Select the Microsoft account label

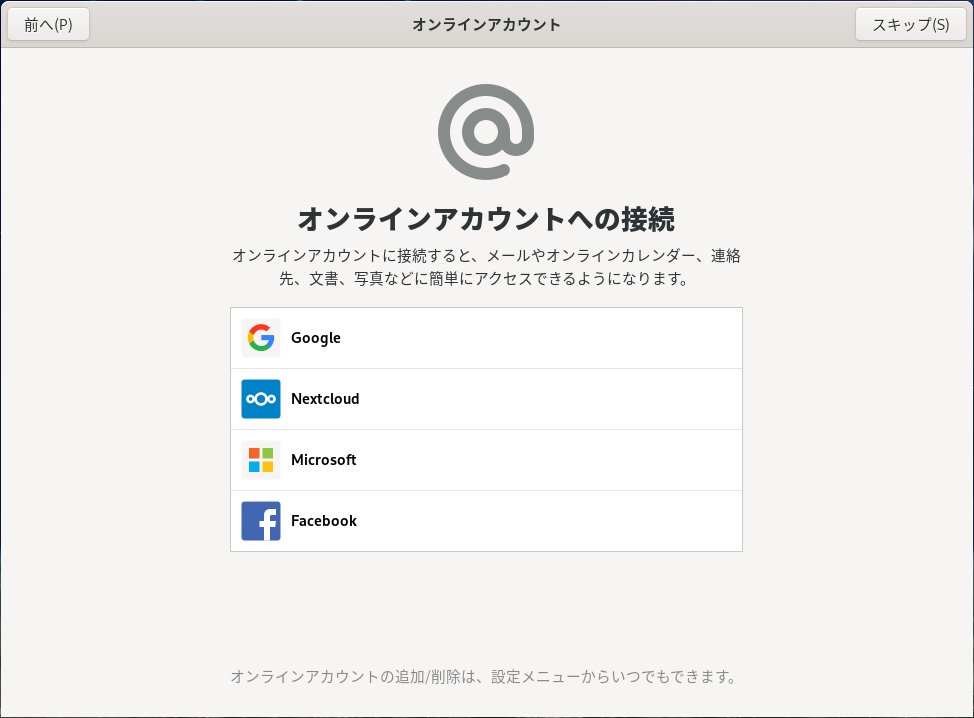pos(324,460)
